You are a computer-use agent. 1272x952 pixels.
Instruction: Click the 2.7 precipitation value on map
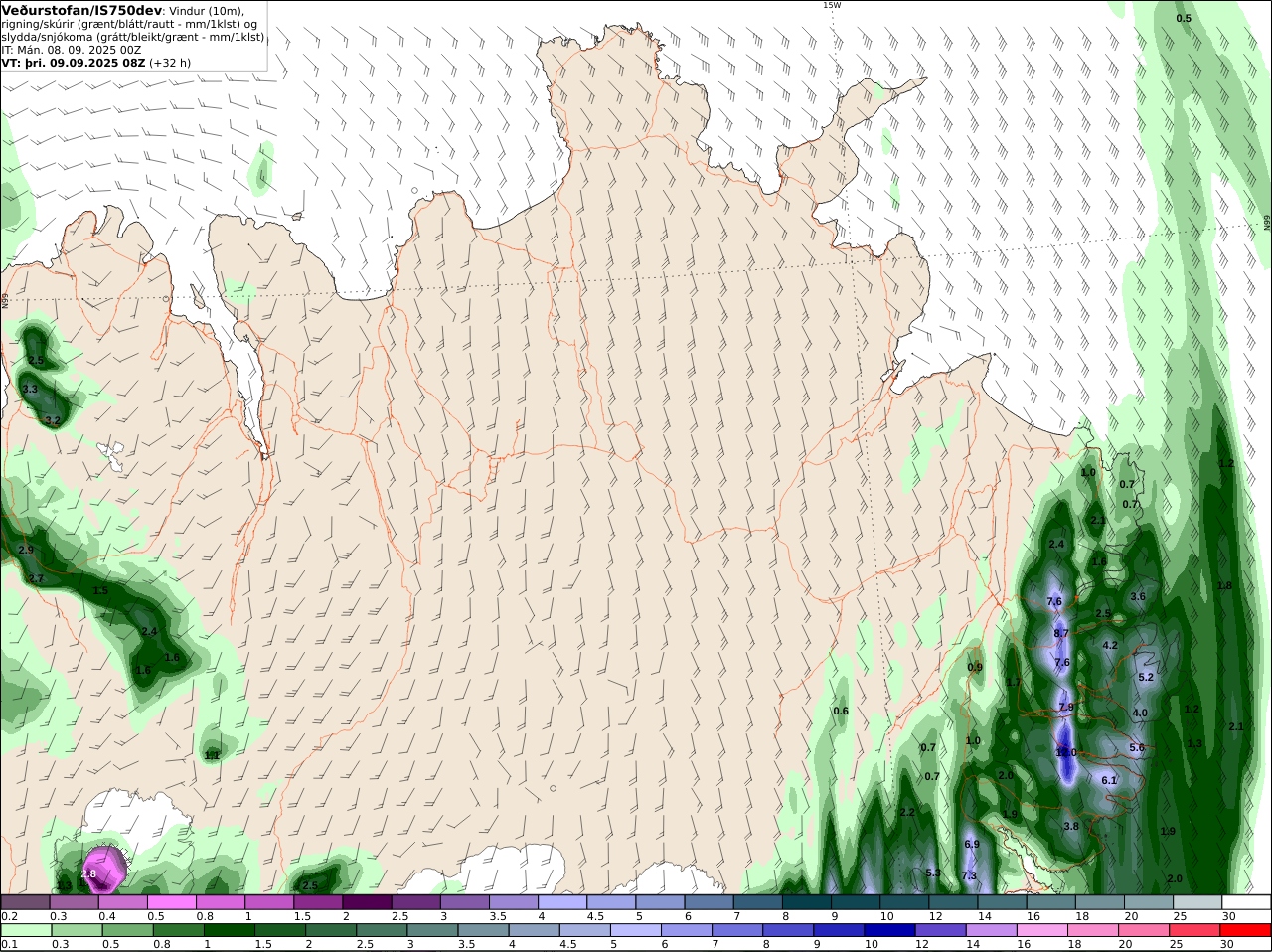36,578
